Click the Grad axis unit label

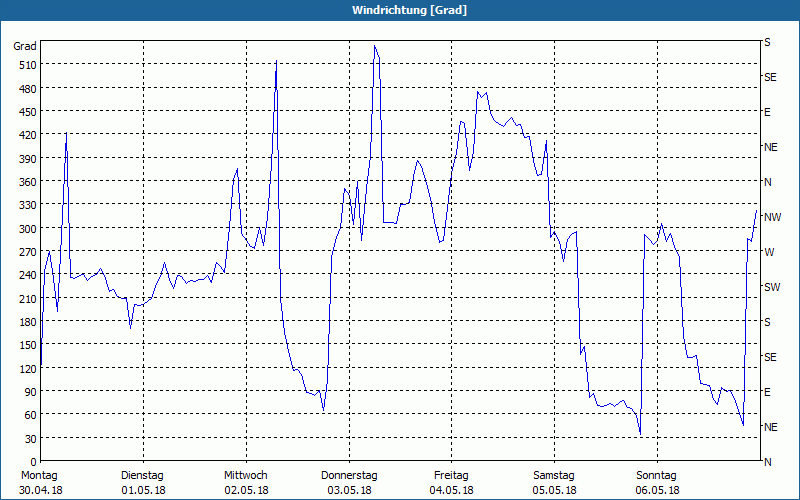click(x=25, y=46)
